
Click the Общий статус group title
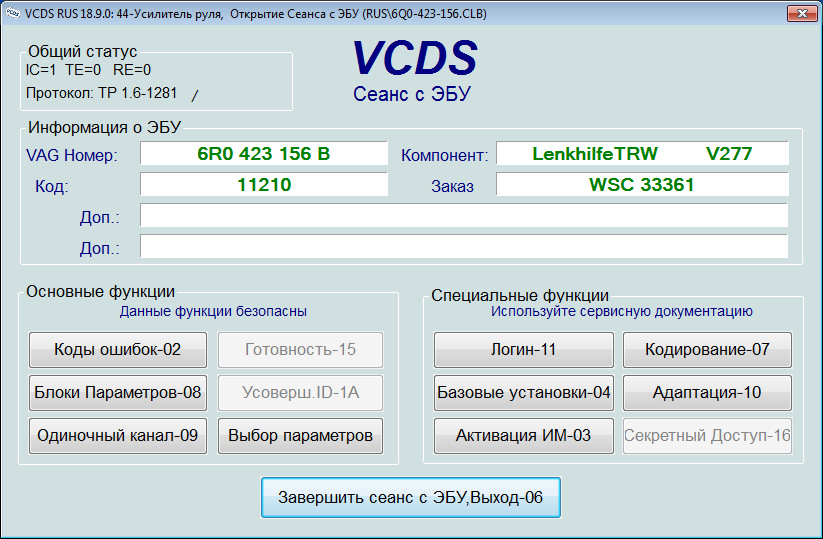tap(82, 51)
